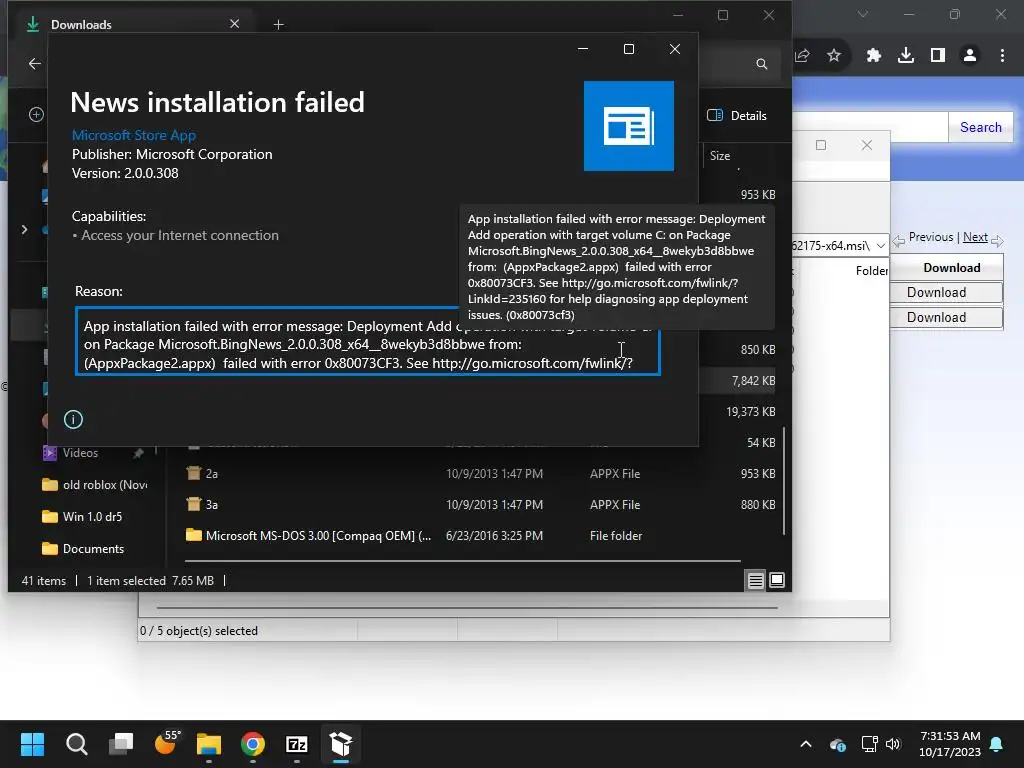Viewport: 1024px width, 768px height.
Task: Click the Size column header
Action: click(720, 155)
